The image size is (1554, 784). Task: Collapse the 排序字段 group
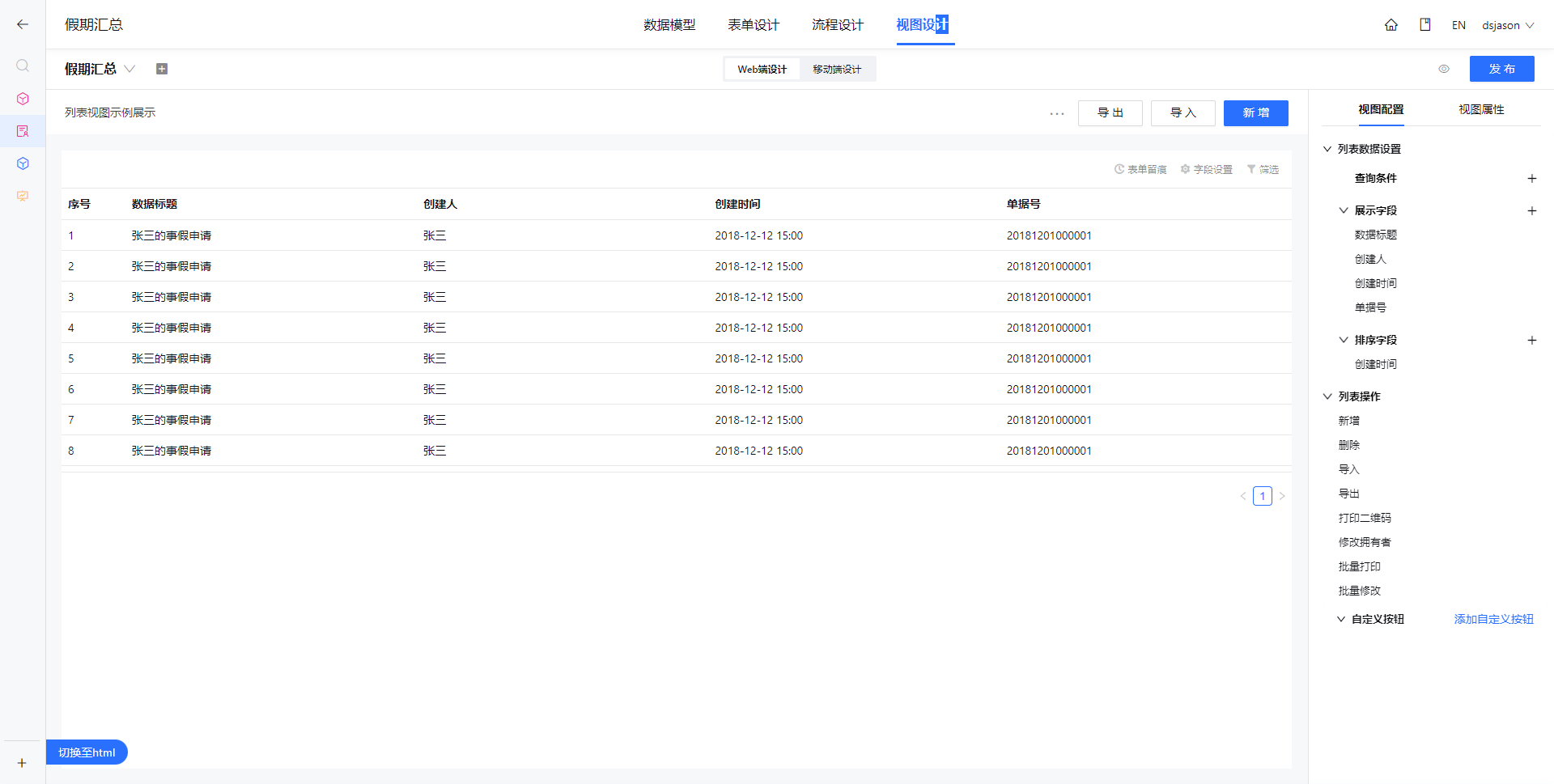point(1344,340)
